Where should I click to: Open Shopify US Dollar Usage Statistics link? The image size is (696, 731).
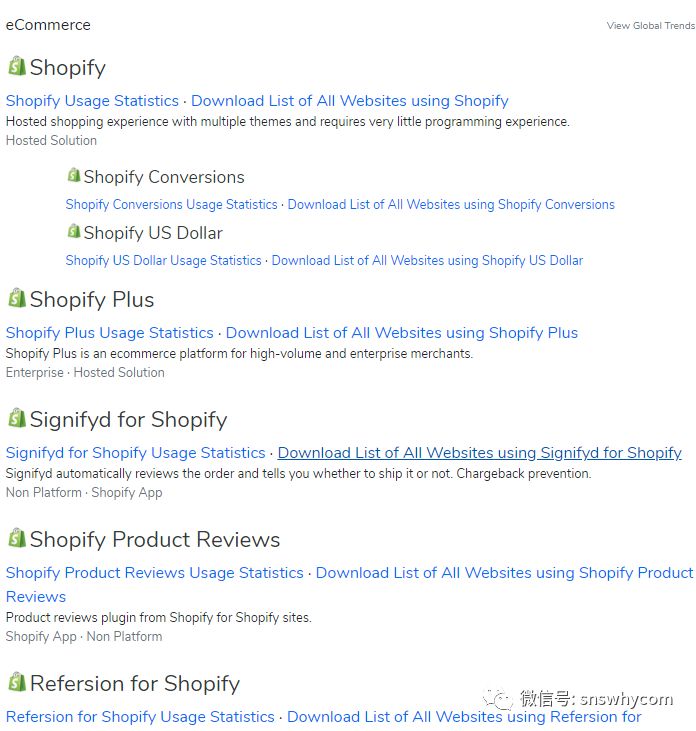[x=163, y=261]
